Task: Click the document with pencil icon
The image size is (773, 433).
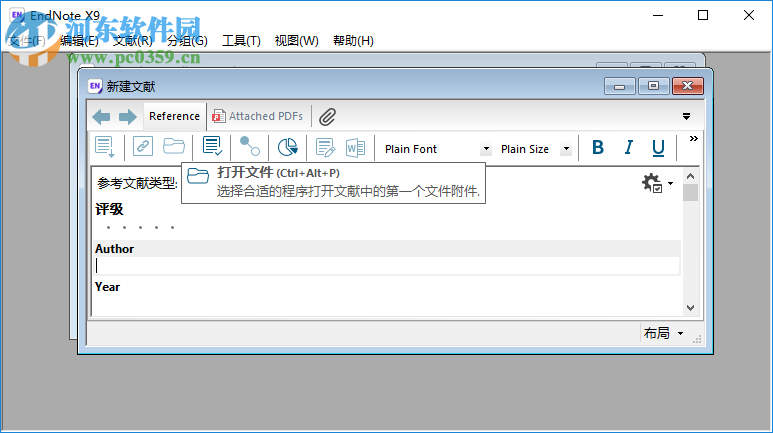Action: 325,147
